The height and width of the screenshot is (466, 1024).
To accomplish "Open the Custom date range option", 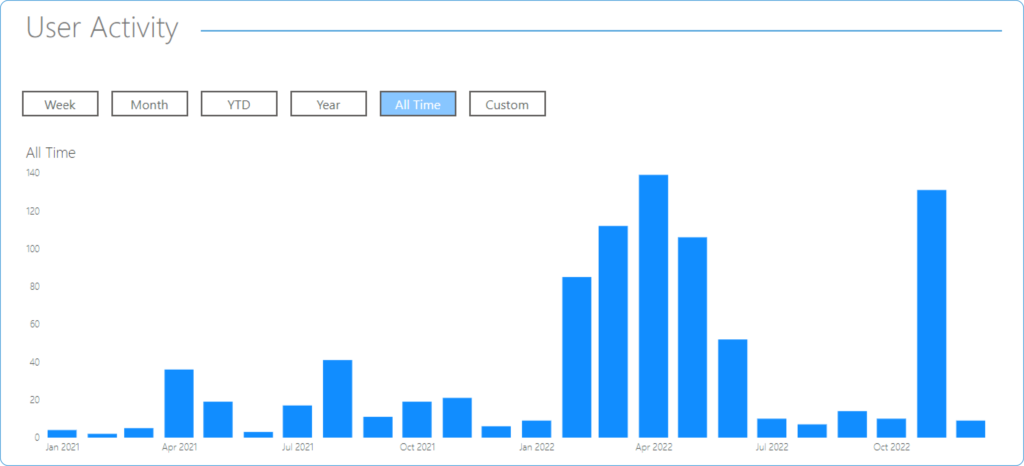I will click(x=507, y=104).
